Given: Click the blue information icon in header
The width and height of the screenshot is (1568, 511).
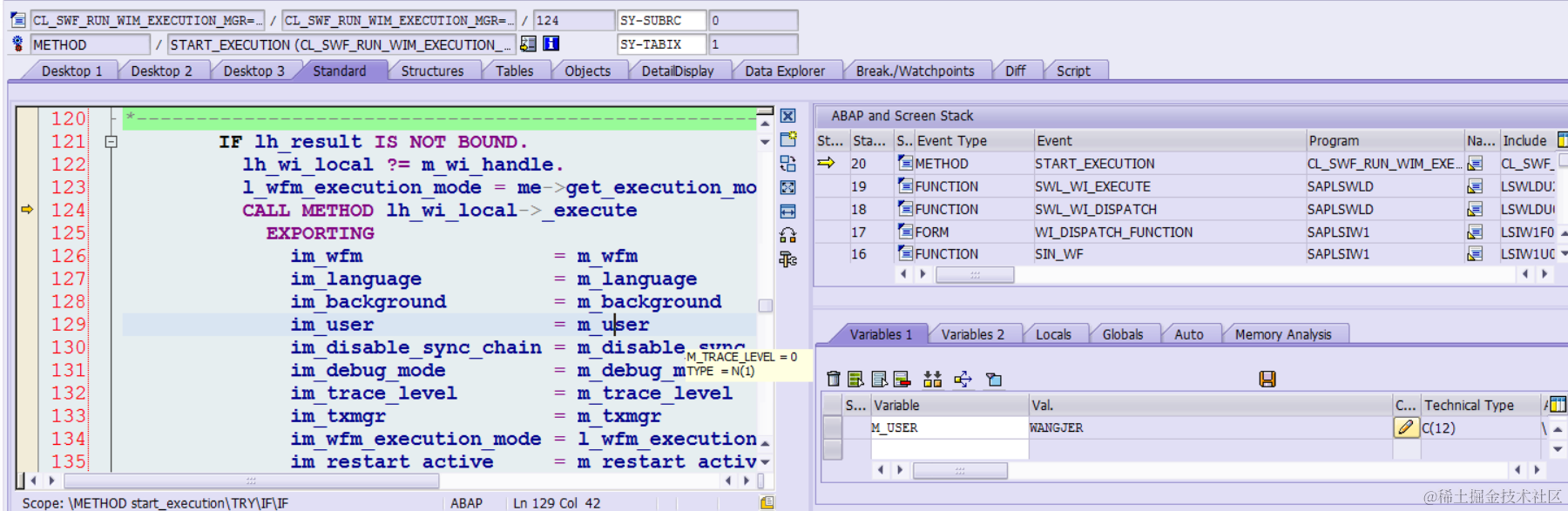Looking at the screenshot, I should point(551,44).
